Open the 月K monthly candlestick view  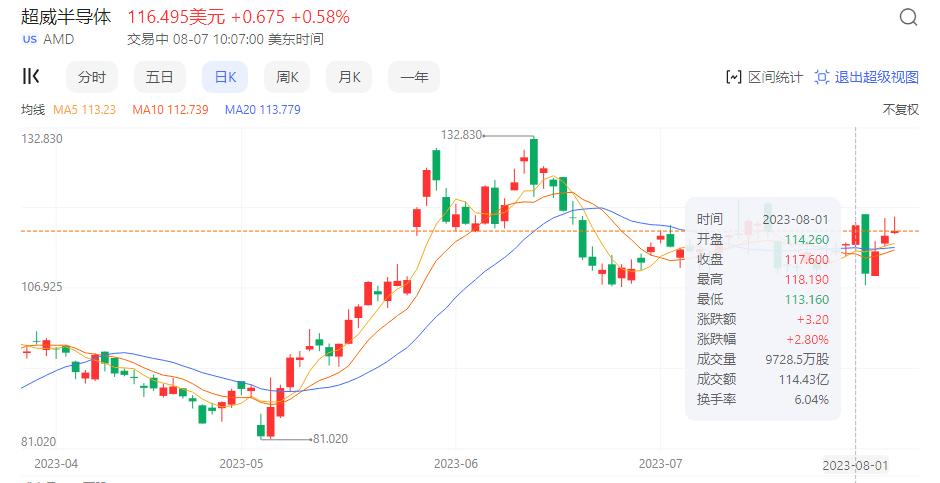click(x=349, y=77)
